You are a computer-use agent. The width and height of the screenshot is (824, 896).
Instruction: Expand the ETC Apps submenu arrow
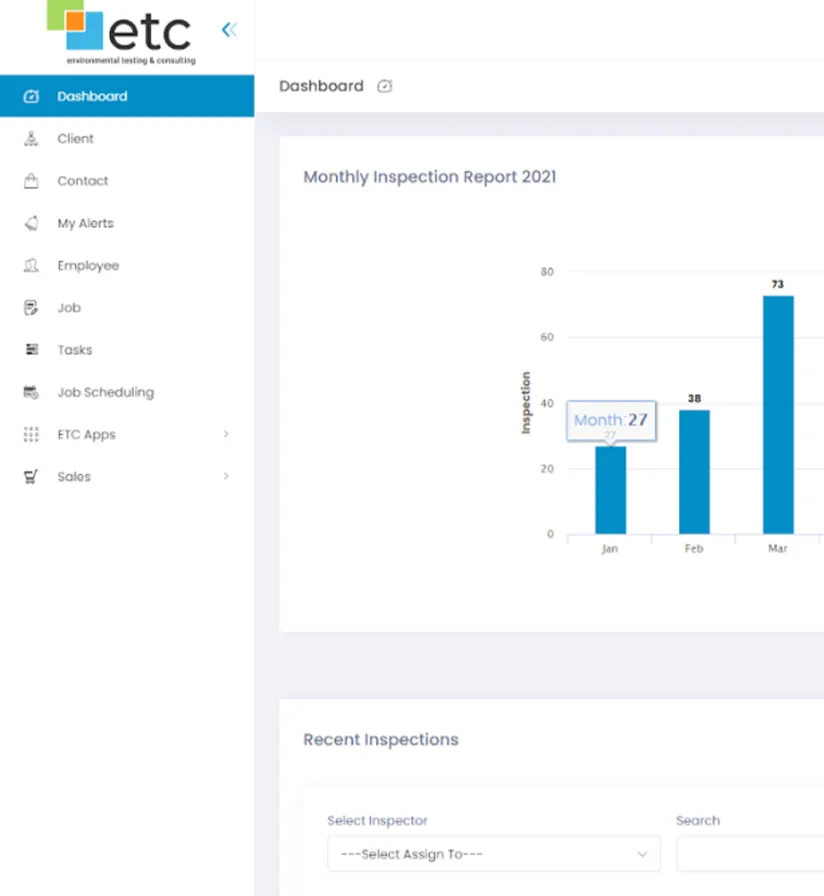coord(226,435)
